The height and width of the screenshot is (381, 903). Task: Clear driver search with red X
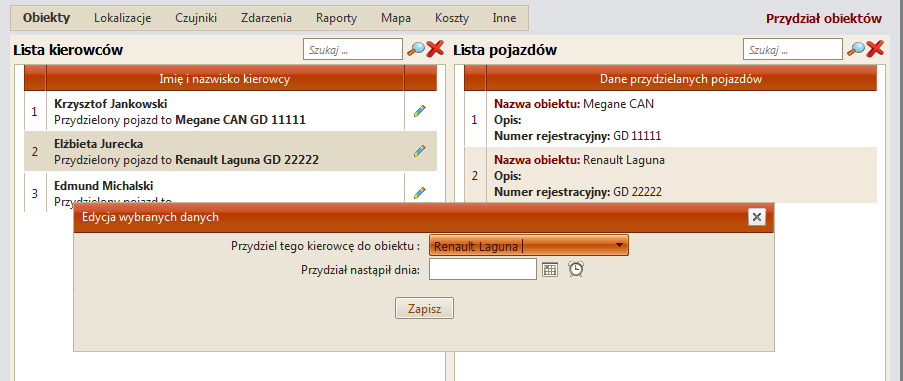click(x=435, y=49)
